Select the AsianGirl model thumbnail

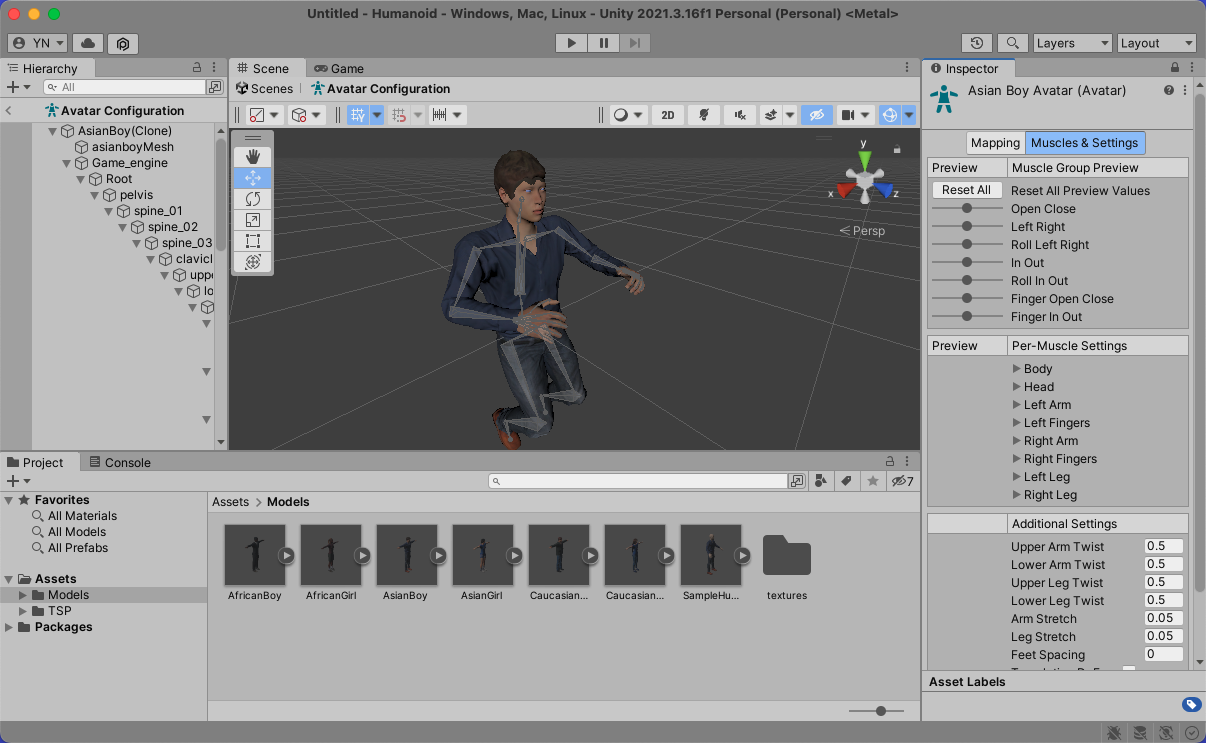(x=482, y=555)
